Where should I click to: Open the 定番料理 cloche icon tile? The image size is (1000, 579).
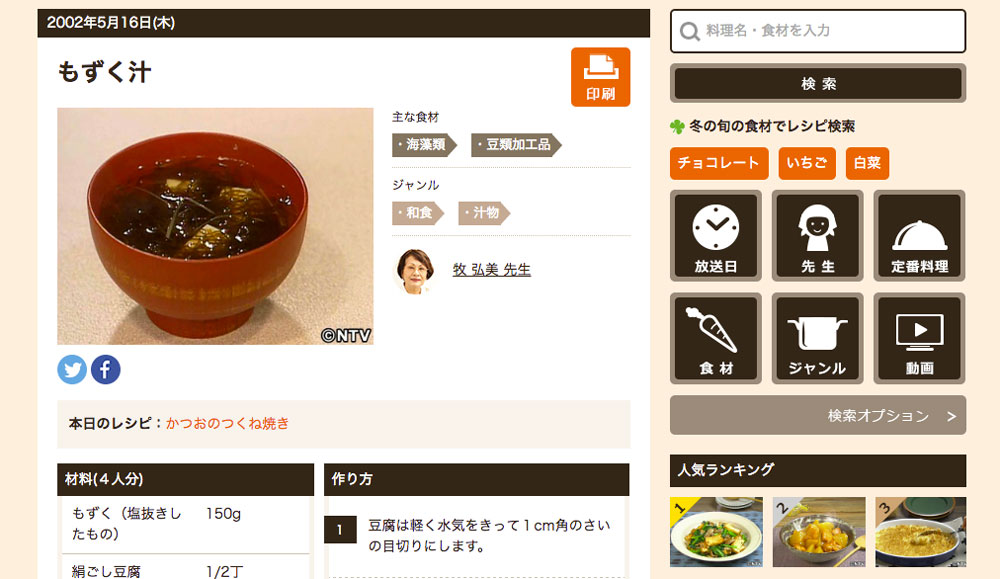click(919, 235)
